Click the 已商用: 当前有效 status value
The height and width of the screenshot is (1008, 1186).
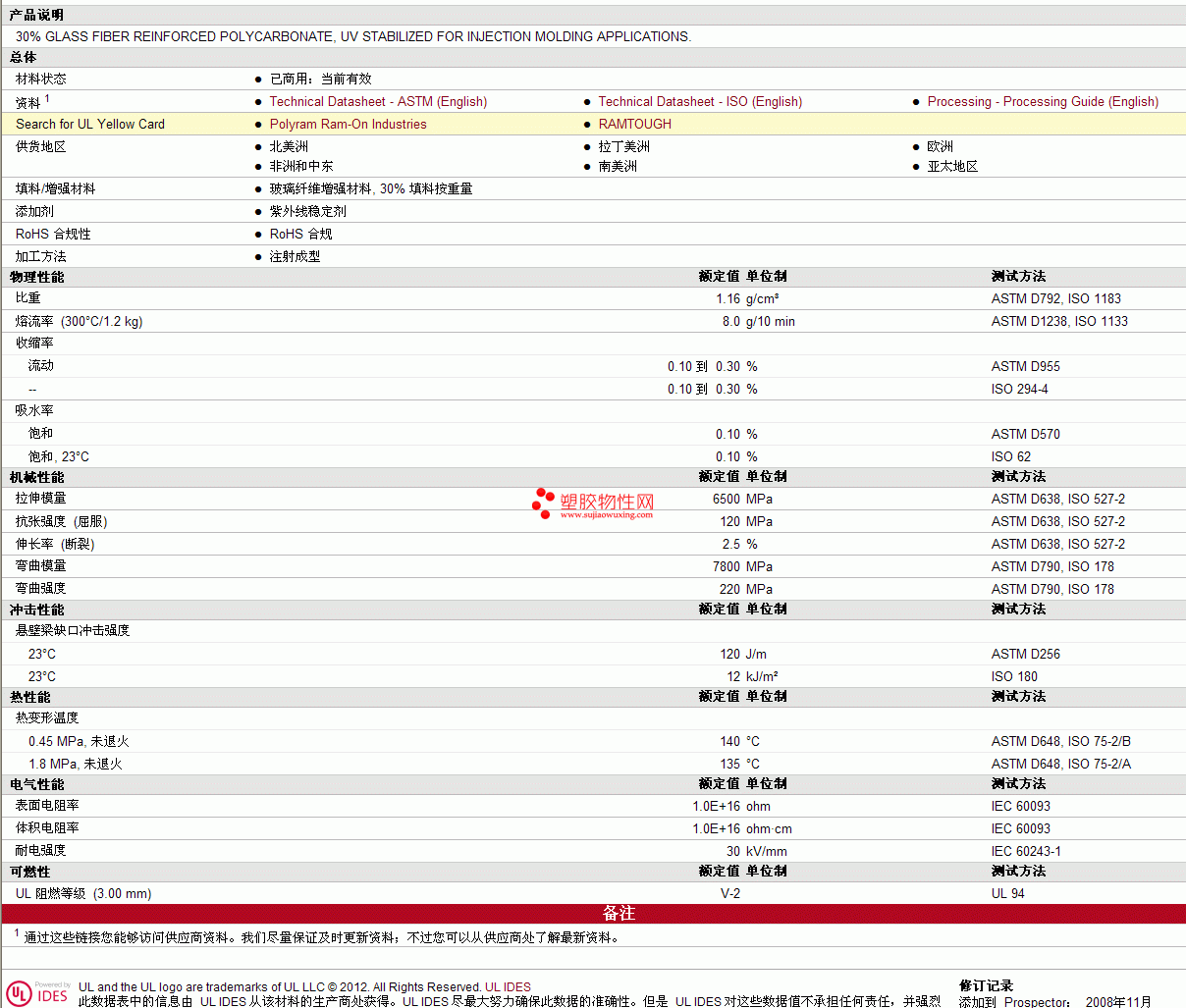321,79
